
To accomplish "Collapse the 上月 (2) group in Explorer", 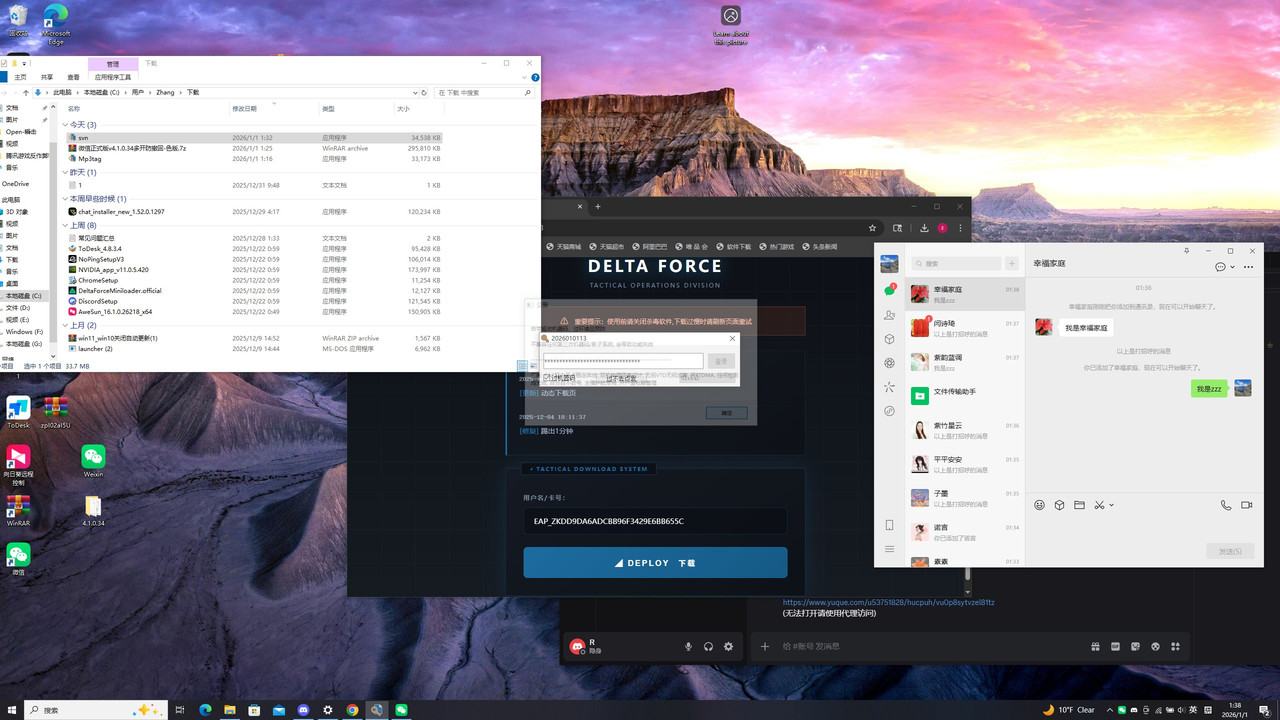I will pos(65,326).
